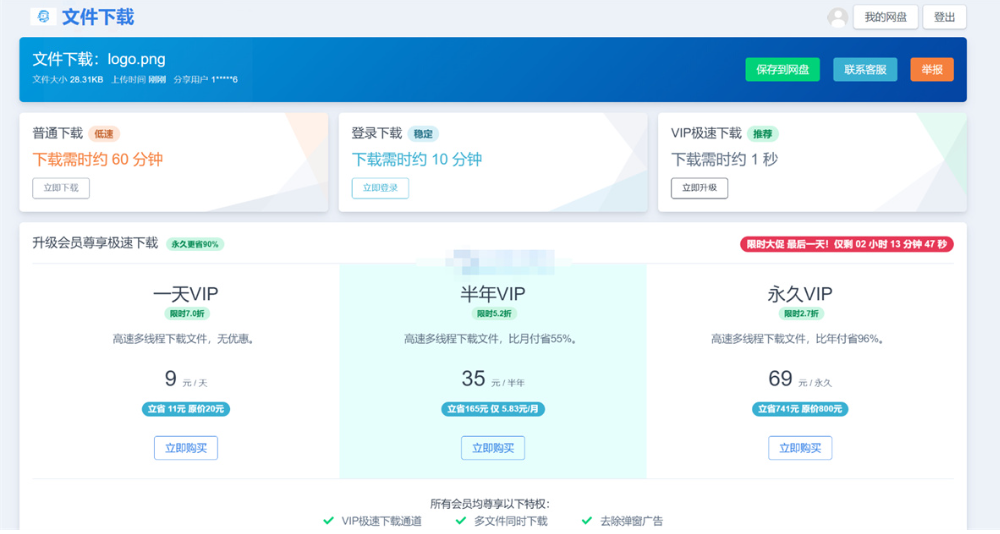The image size is (1000, 534).
Task: Click the 登出 logout button
Action: 944,17
